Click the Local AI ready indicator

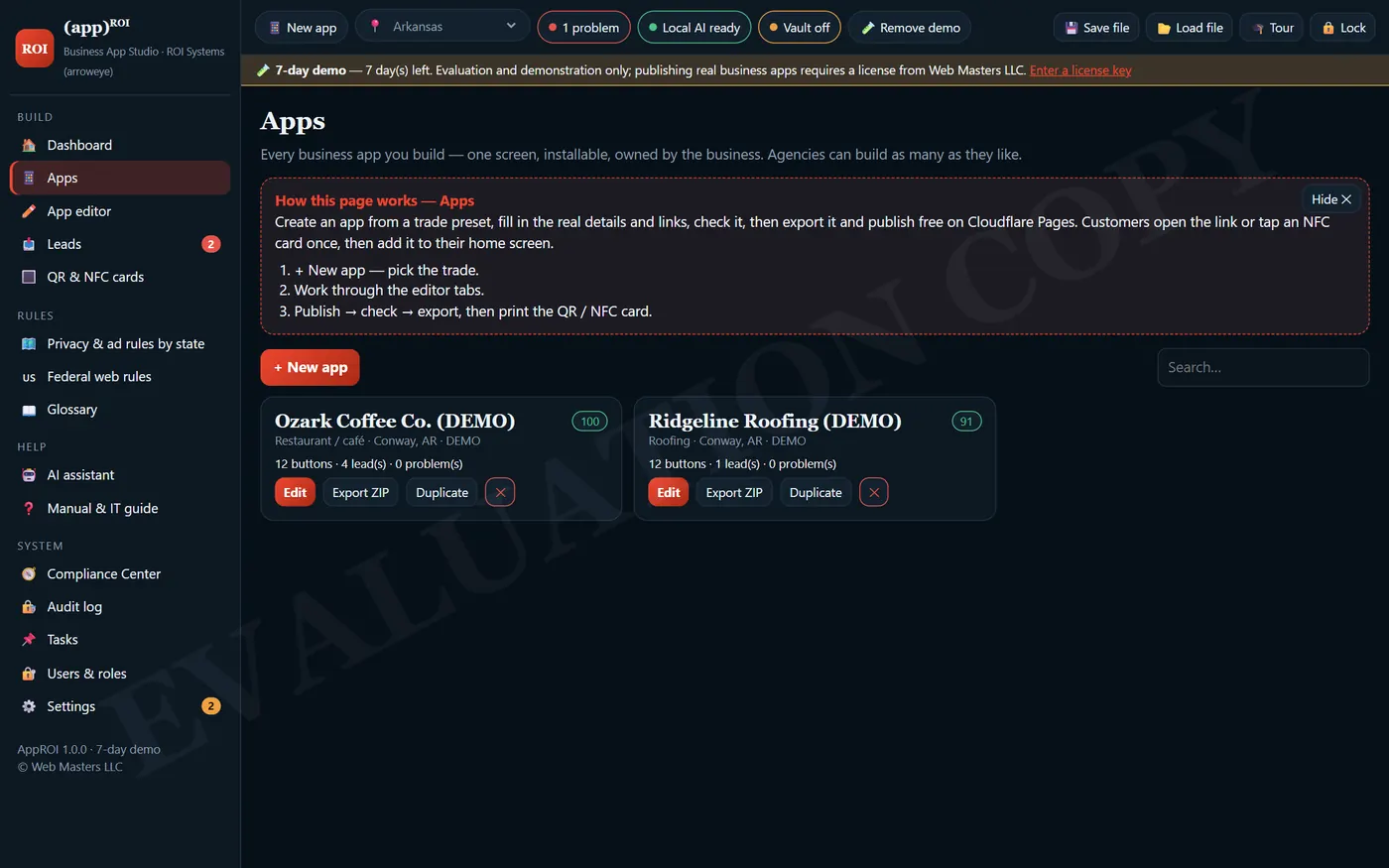694,27
